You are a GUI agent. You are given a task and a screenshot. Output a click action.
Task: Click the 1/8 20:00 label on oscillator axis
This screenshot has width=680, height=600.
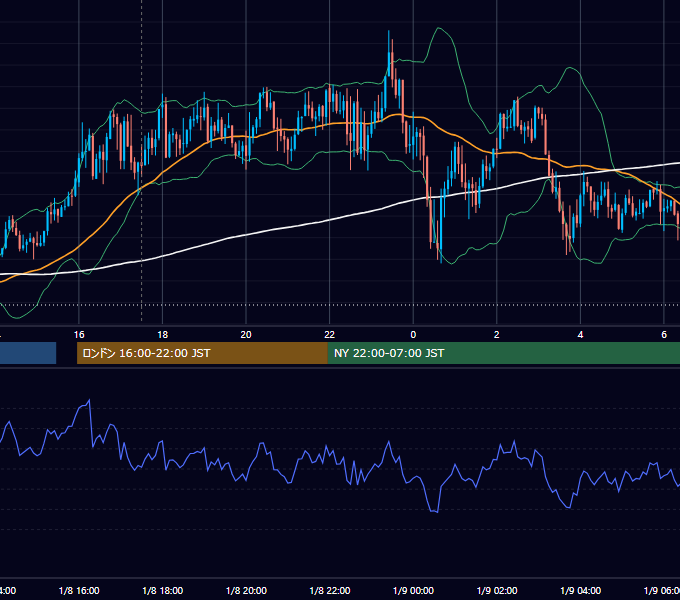pyautogui.click(x=246, y=591)
